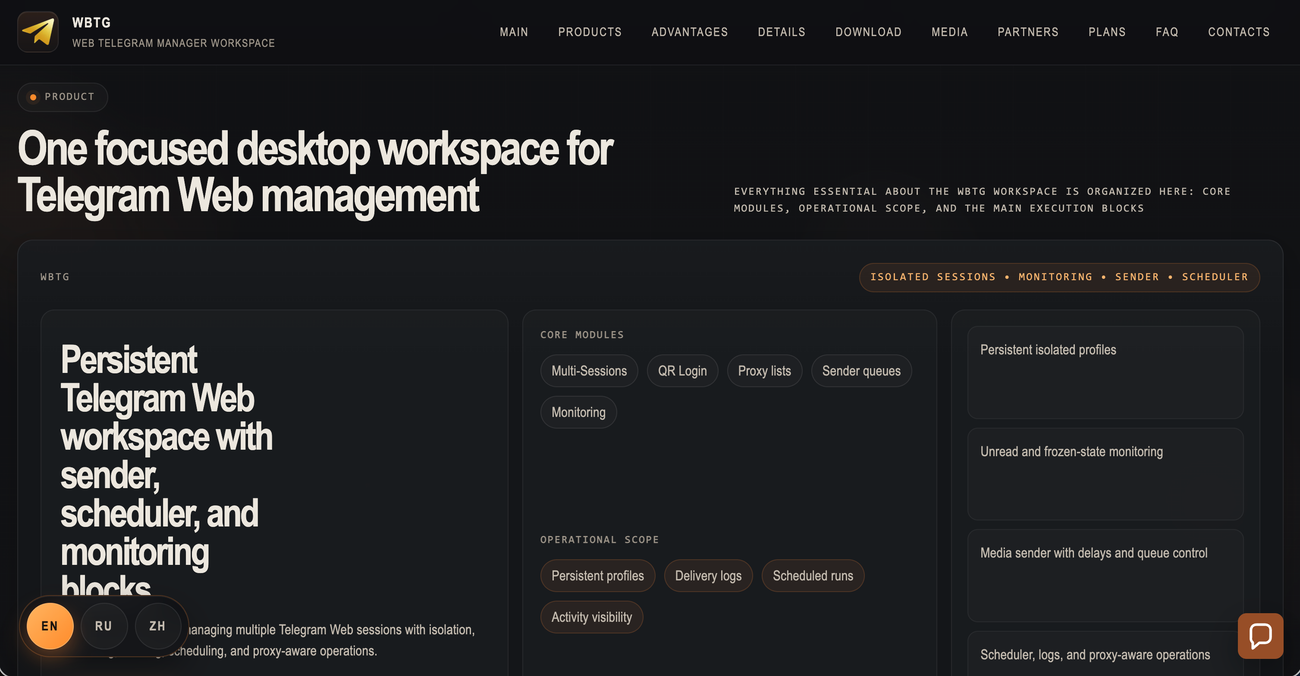Image resolution: width=1300 pixels, height=676 pixels.
Task: Click the Activity visibility chip
Action: [x=592, y=617]
